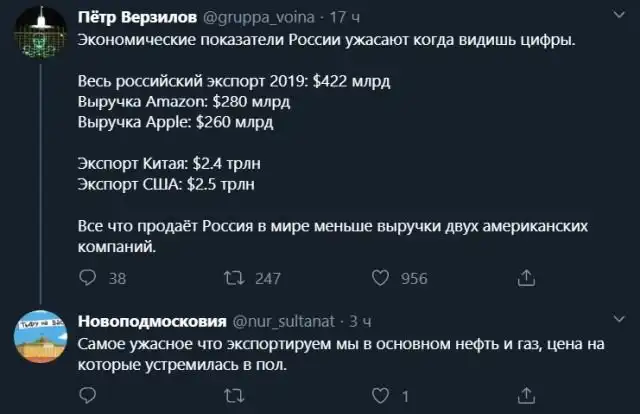Click the 3 ч timestamp
Viewport: 640px width, 414px height.
(359, 321)
